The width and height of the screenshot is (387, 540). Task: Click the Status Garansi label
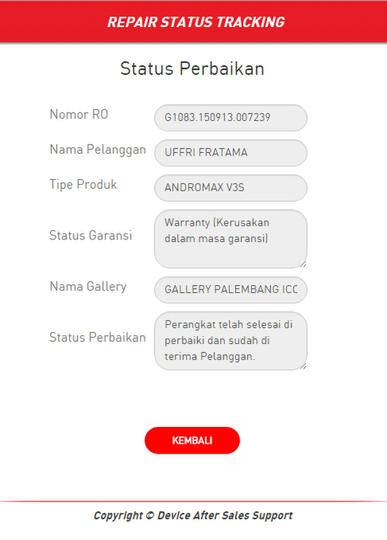pyautogui.click(x=91, y=236)
